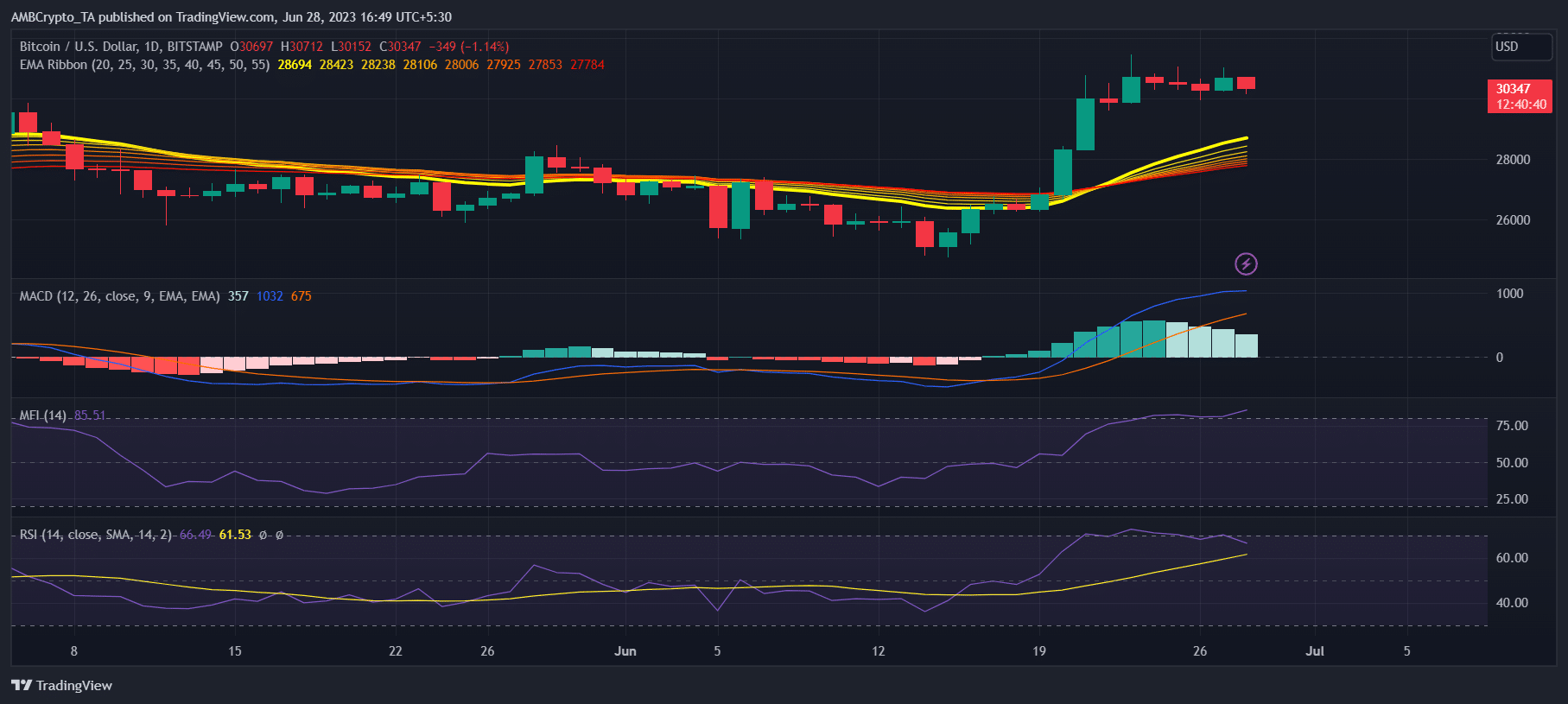Open the TradingView logo link
1568x704 pixels.
(x=62, y=685)
